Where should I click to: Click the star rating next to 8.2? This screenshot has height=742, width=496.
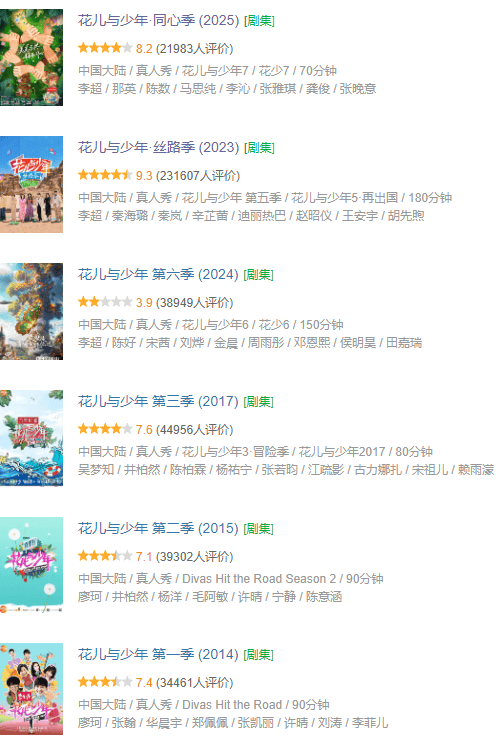(105, 48)
